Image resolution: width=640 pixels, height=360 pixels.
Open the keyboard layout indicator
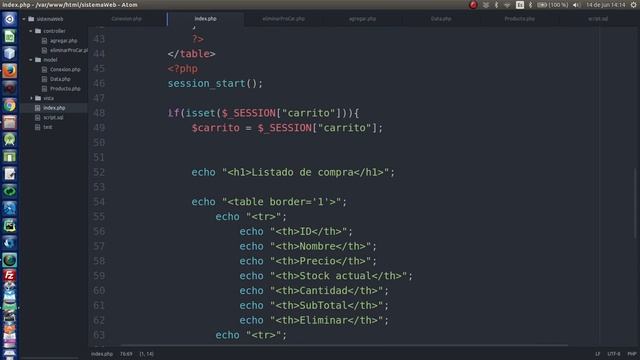[x=520, y=5]
